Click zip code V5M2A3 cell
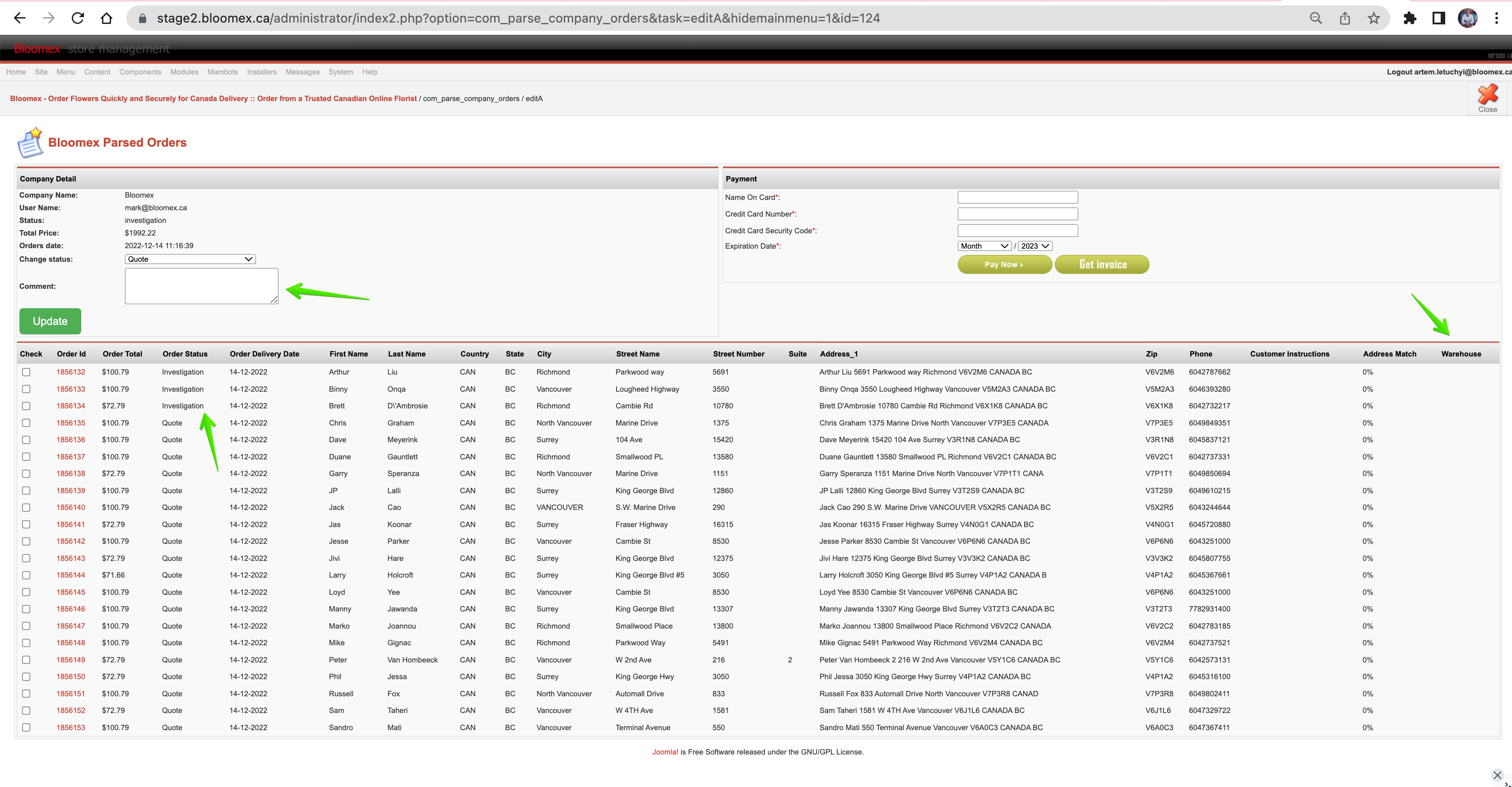 [x=1159, y=389]
